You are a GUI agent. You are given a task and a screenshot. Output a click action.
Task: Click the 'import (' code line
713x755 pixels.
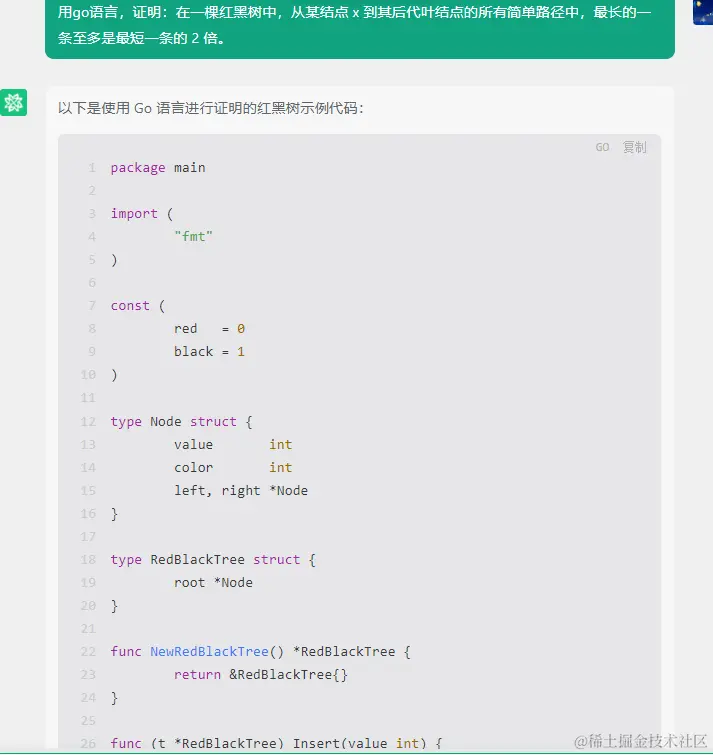pos(142,213)
